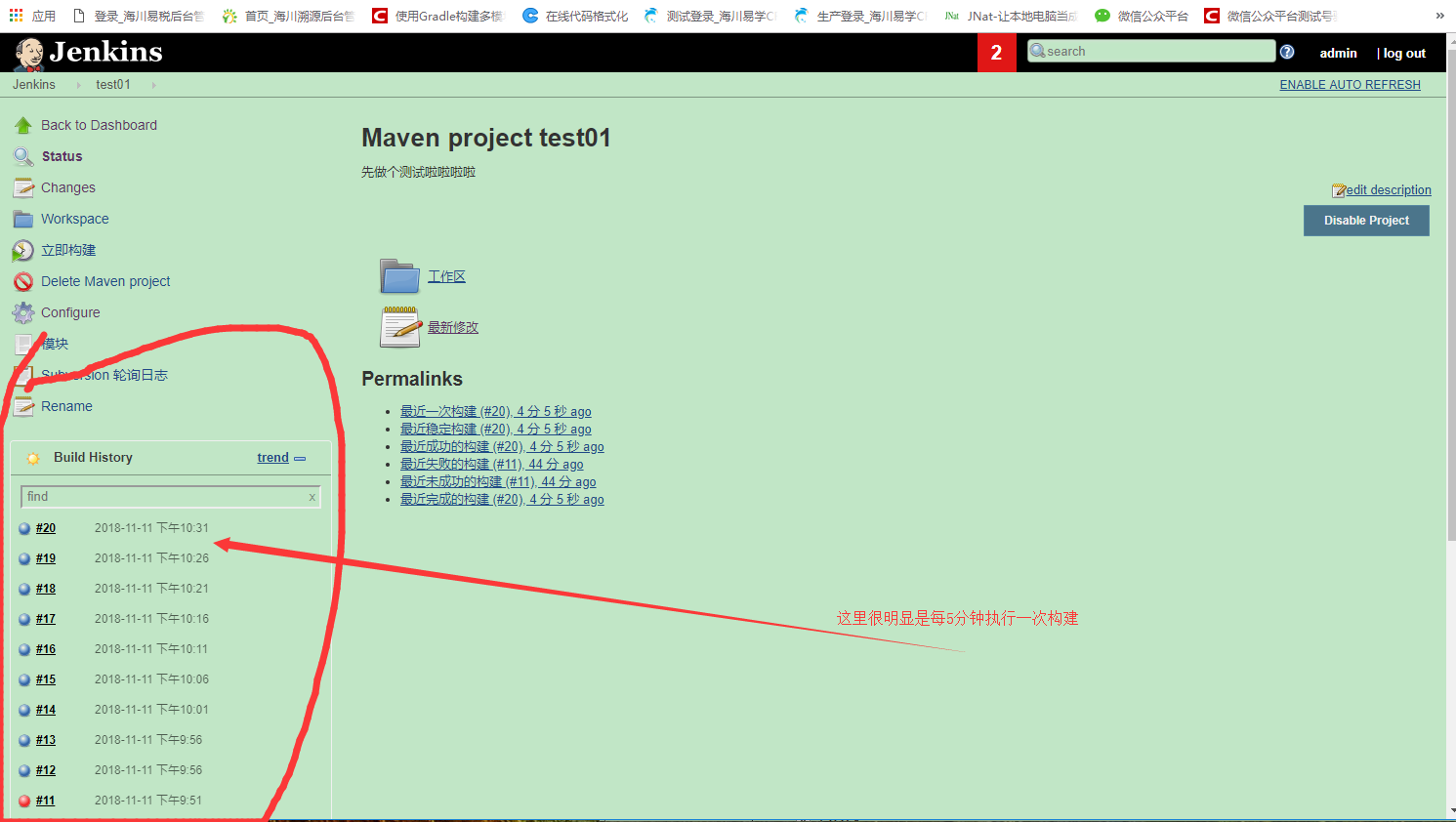This screenshot has height=822, width=1456.
Task: Show more bookmarks with the chevron
Action: [x=1439, y=16]
